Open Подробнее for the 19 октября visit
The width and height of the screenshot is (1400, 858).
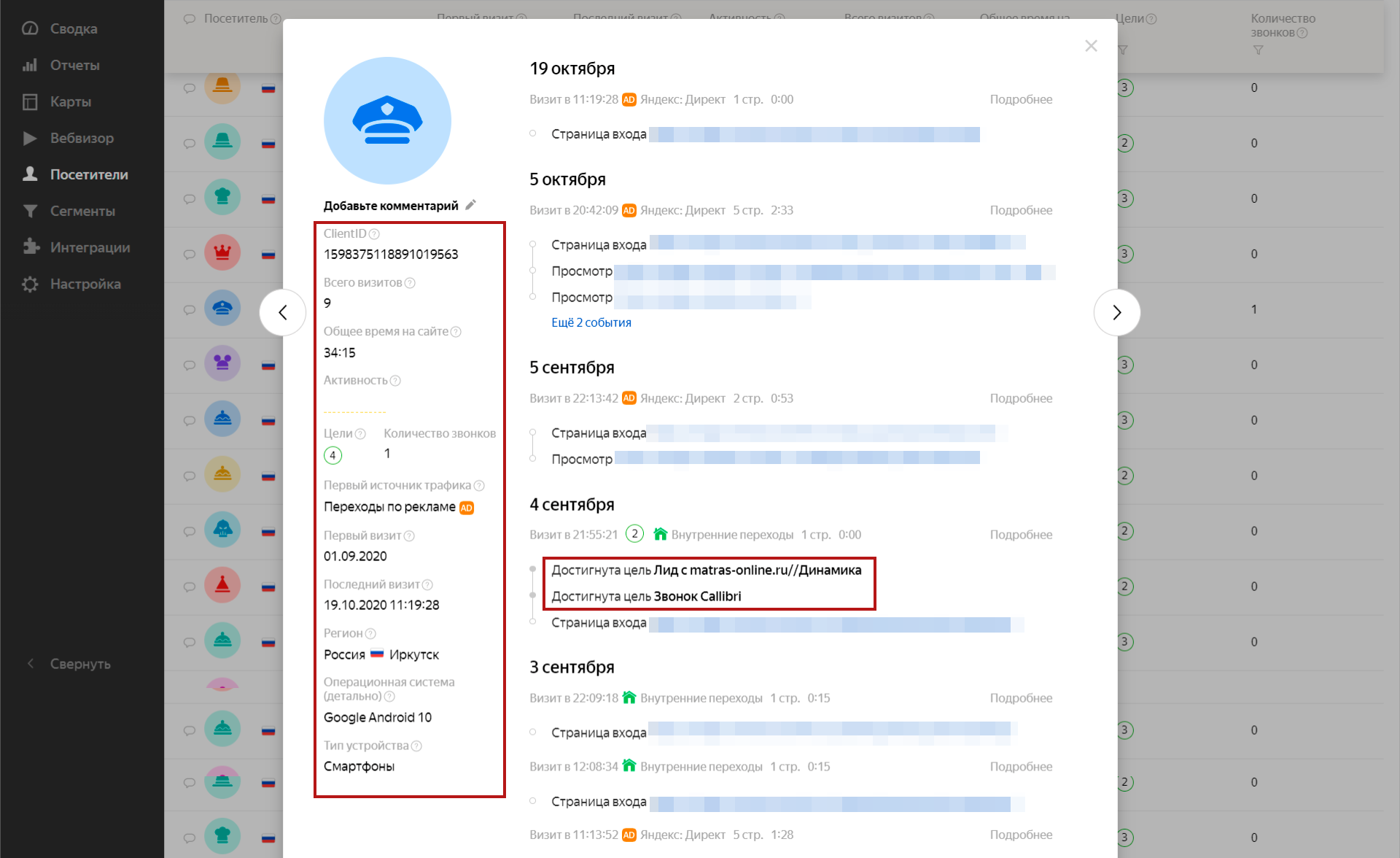click(1020, 99)
